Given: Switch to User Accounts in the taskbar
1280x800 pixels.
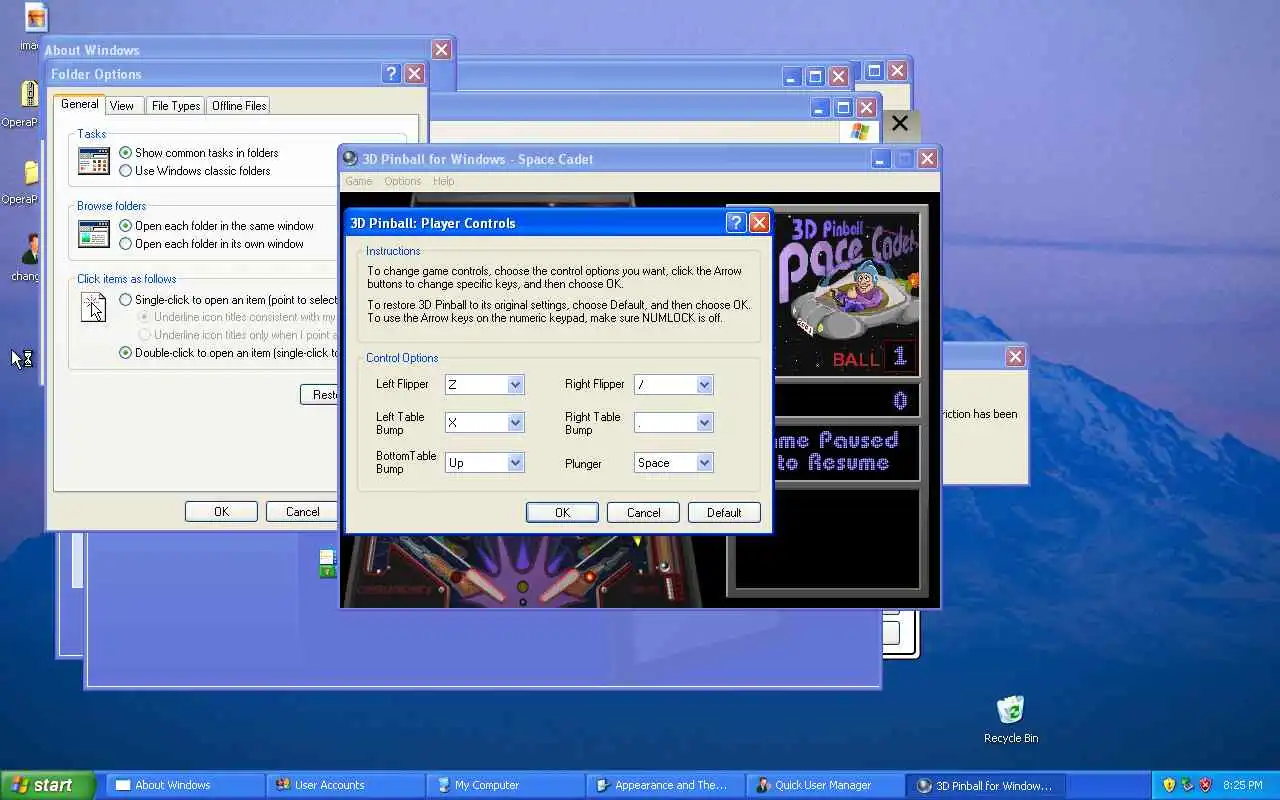Looking at the screenshot, I should coord(346,785).
